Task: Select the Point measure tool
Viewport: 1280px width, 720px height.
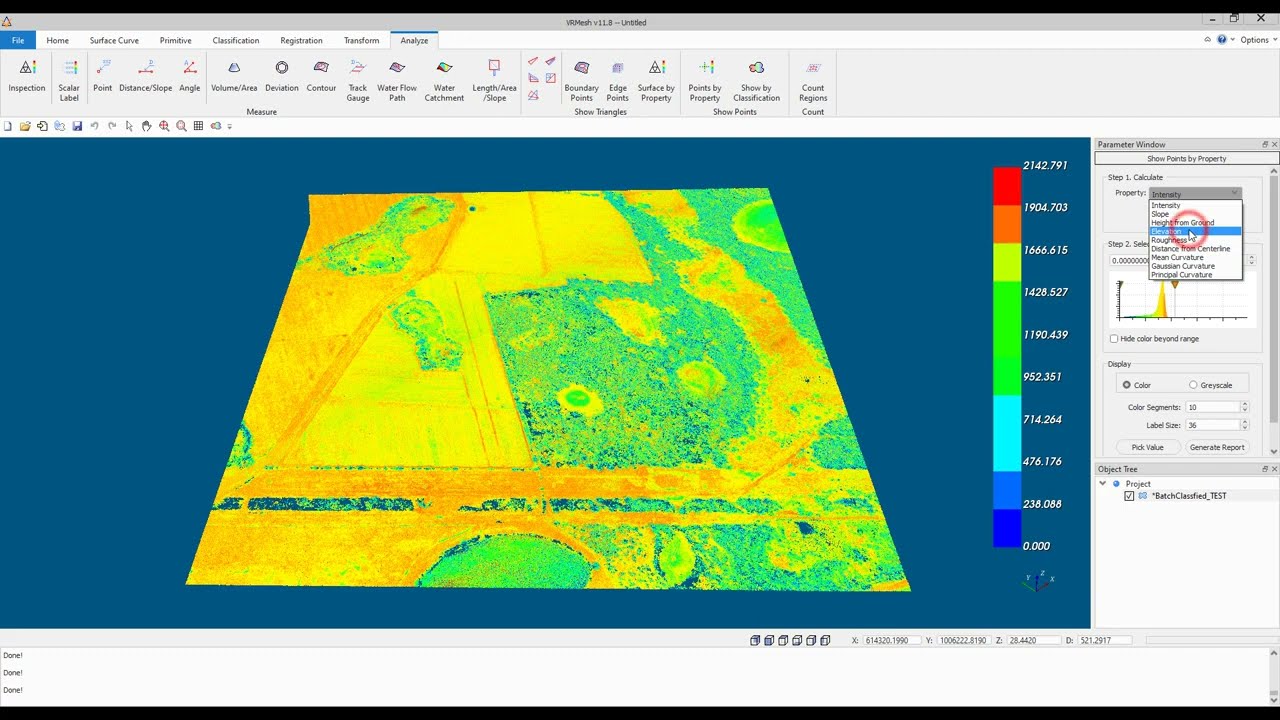Action: (x=103, y=78)
